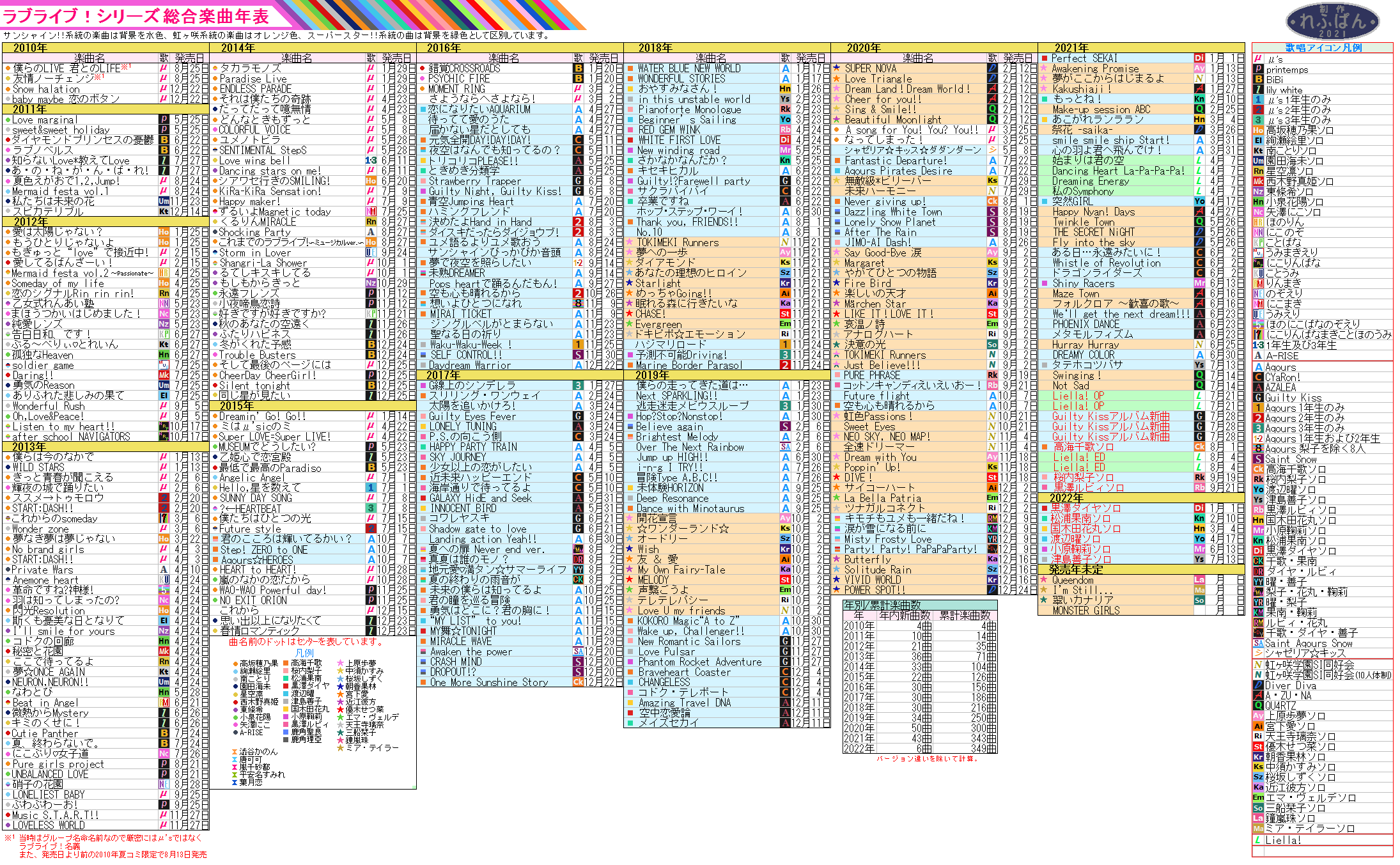Click the song Wonderful Rush
1400x865 pixels.
pos(48,406)
